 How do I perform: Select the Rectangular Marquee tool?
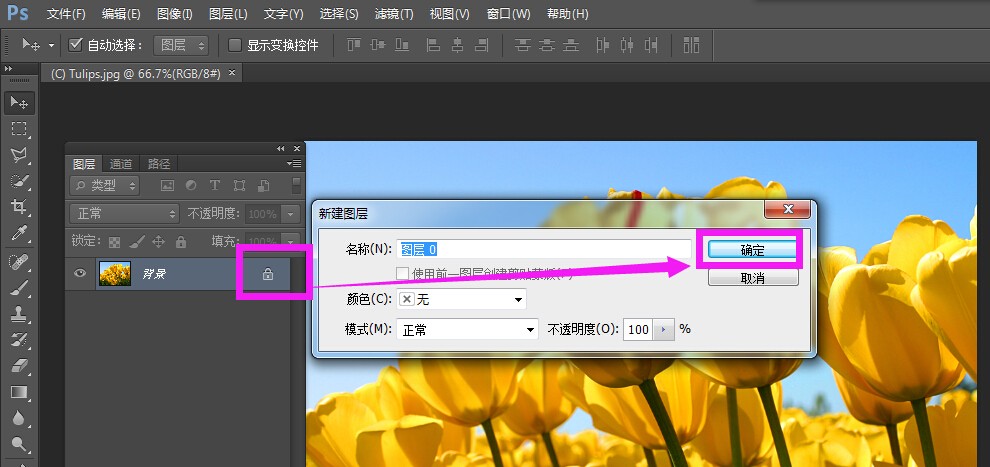click(x=19, y=129)
